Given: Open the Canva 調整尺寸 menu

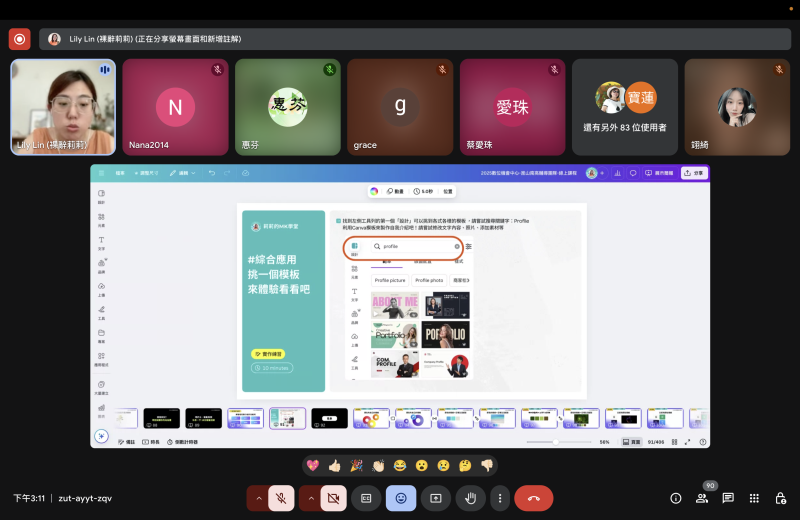Looking at the screenshot, I should pos(146,173).
